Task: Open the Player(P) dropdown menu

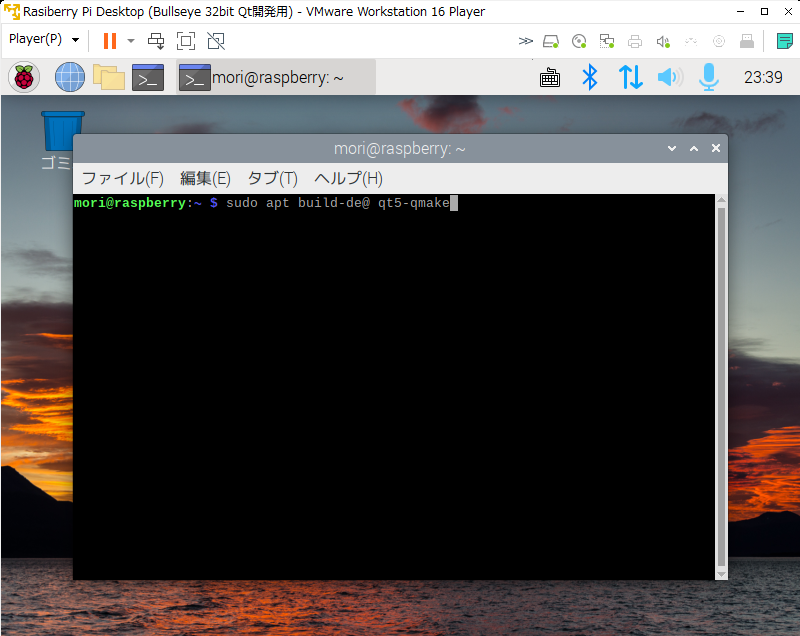Action: point(44,39)
